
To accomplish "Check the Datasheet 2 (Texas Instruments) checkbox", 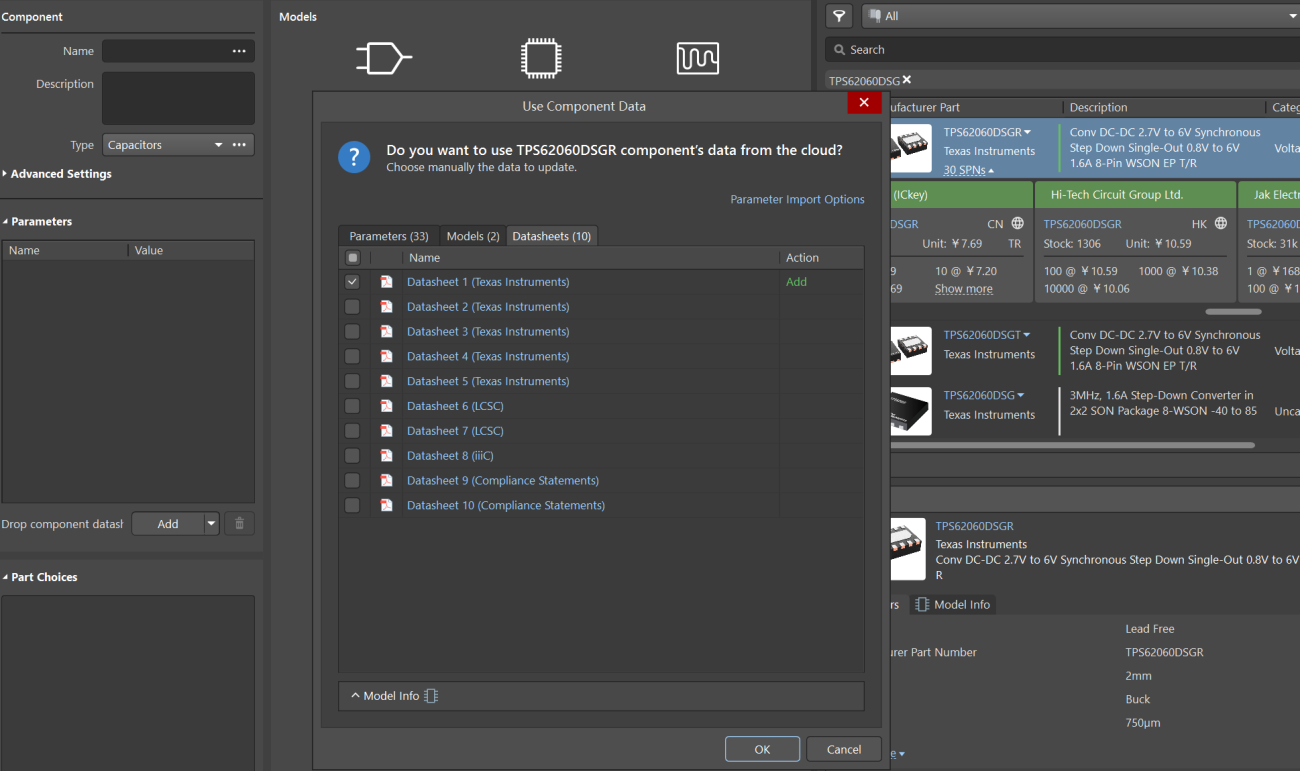I will tap(352, 307).
